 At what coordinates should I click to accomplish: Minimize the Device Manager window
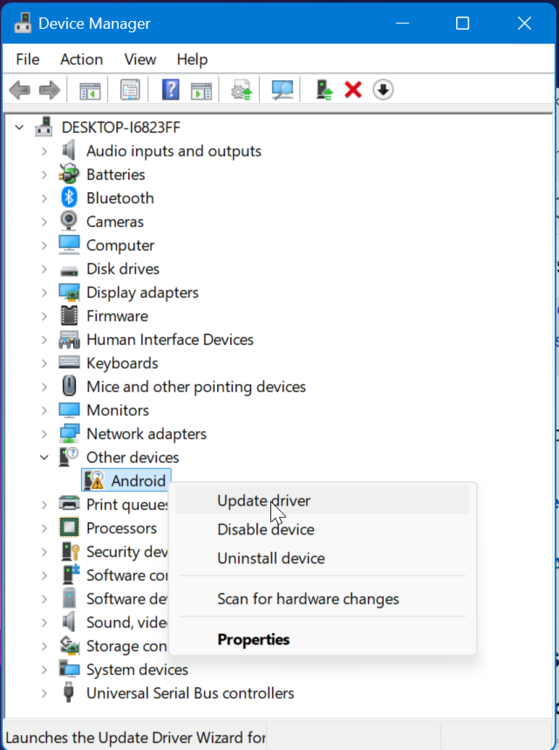click(x=402, y=23)
